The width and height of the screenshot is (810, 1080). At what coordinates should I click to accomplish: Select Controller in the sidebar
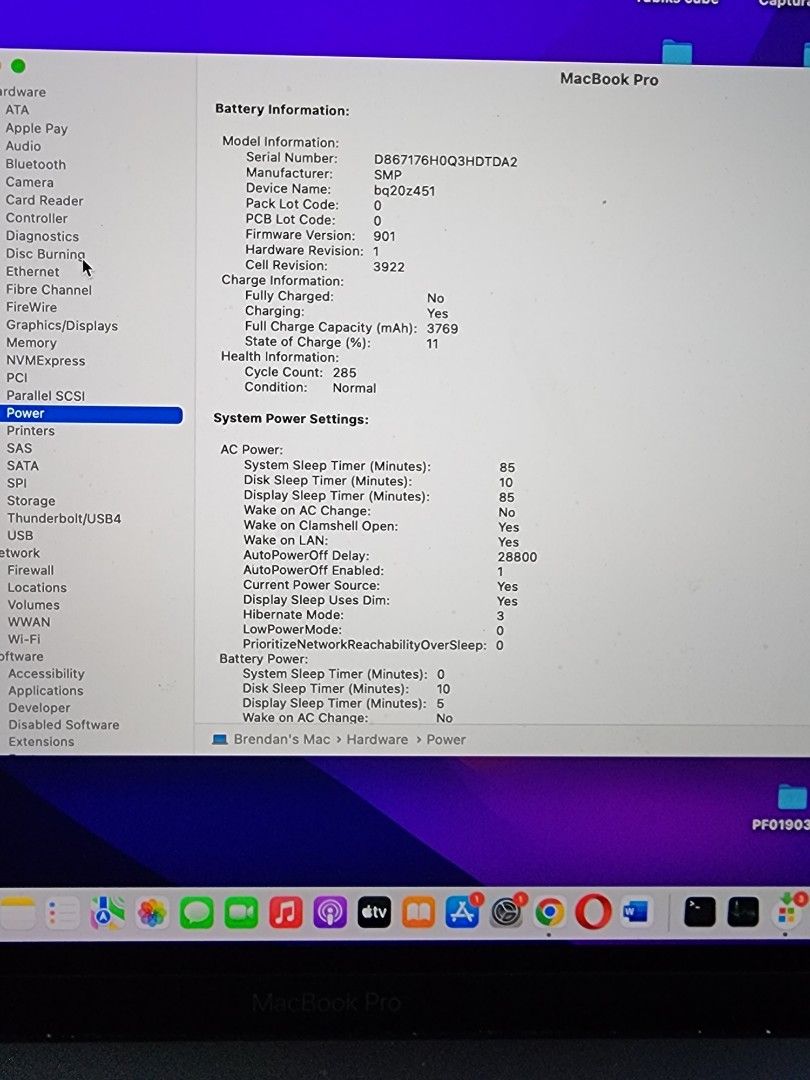point(37,218)
